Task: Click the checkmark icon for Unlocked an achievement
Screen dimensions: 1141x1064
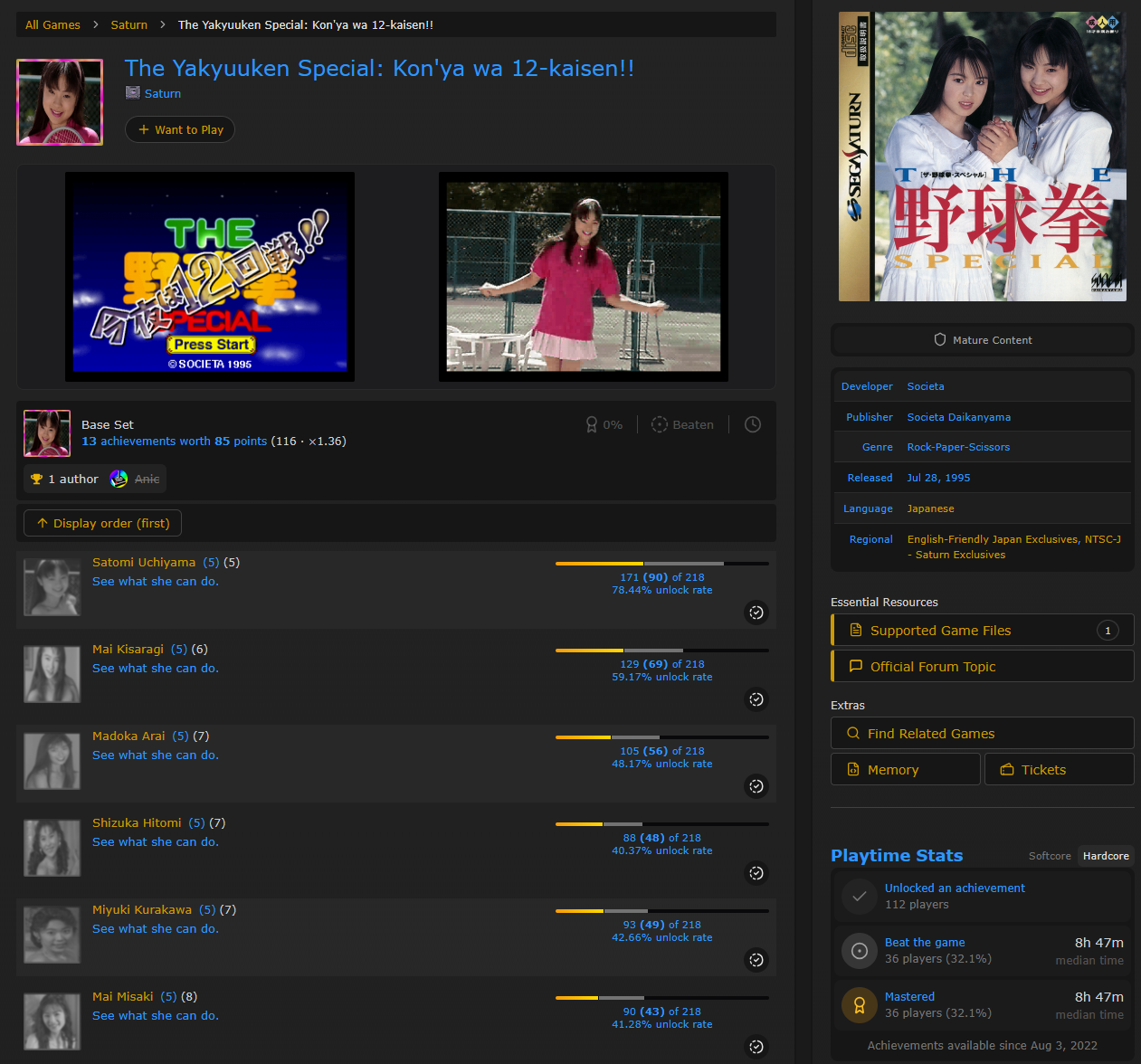Action: click(860, 896)
